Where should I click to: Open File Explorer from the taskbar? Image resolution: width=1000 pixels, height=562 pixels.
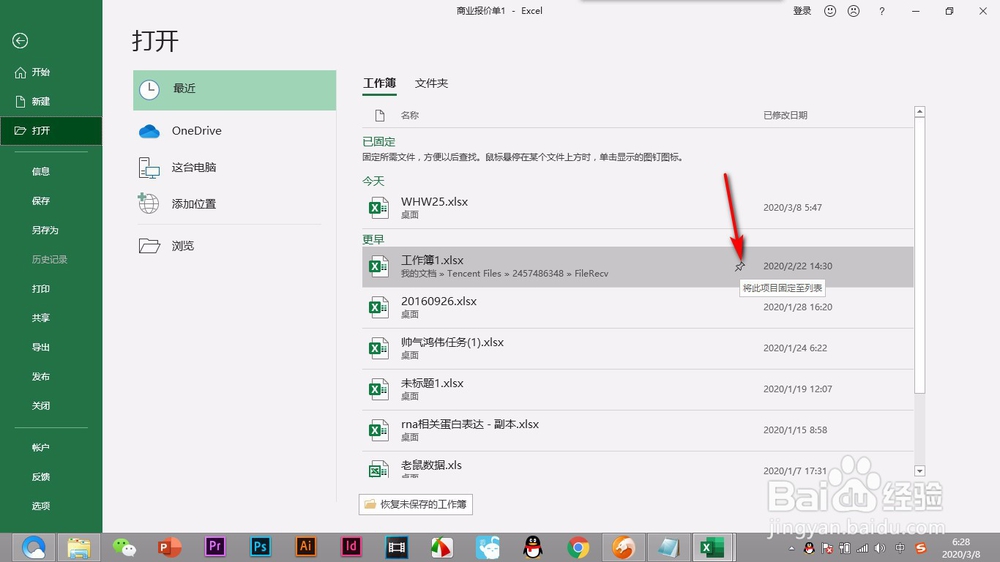tap(79, 547)
